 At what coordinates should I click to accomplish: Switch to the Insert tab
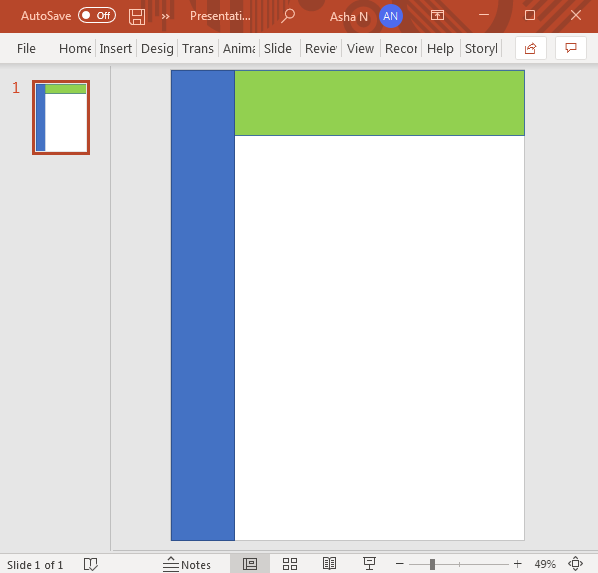(116, 48)
